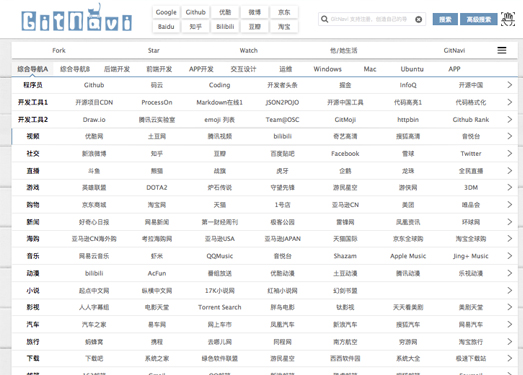
Task: Expand the 社交 row chevron
Action: 509,153
